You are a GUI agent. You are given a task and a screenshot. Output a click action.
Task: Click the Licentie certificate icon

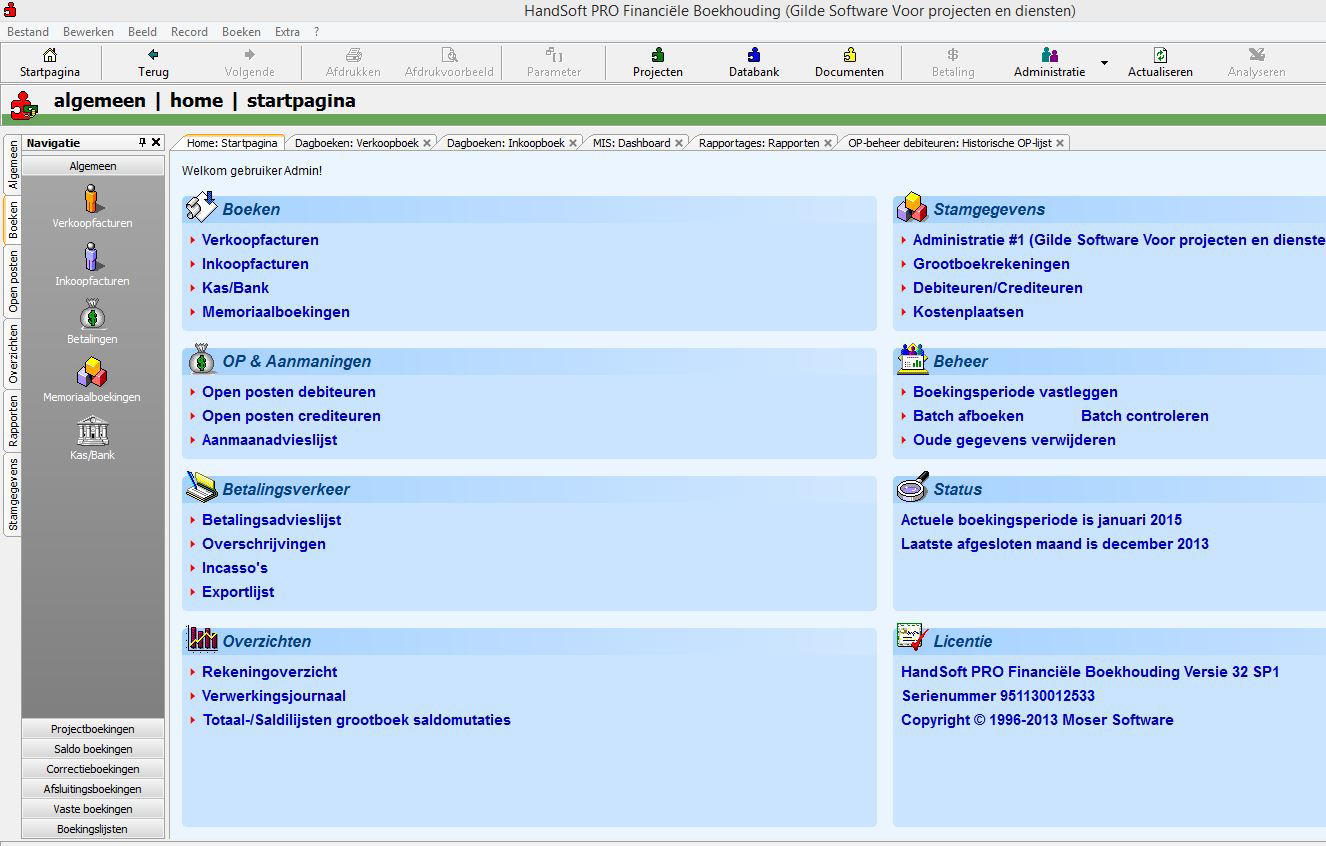[x=912, y=638]
